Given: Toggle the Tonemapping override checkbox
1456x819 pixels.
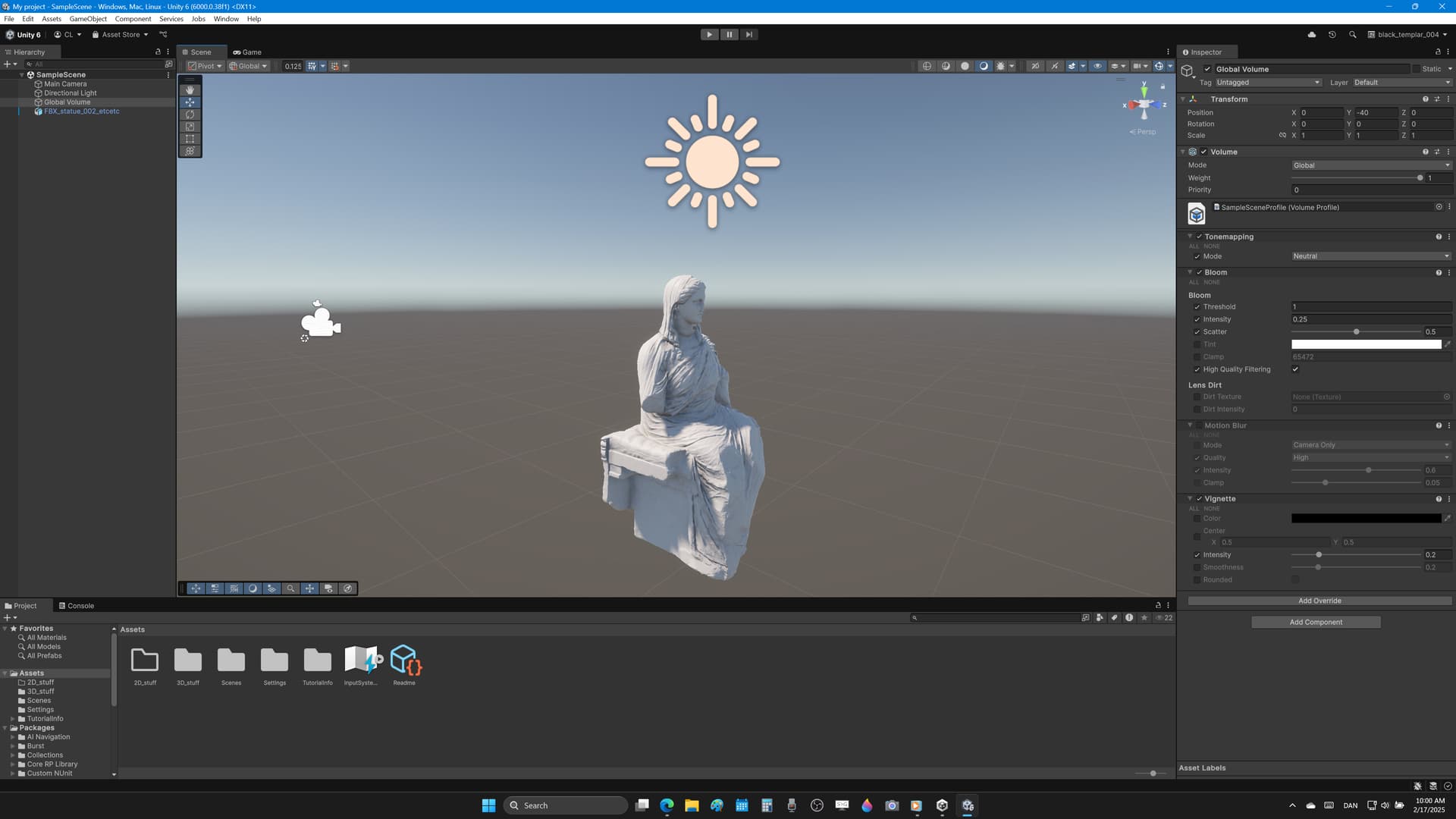Looking at the screenshot, I should point(1198,237).
